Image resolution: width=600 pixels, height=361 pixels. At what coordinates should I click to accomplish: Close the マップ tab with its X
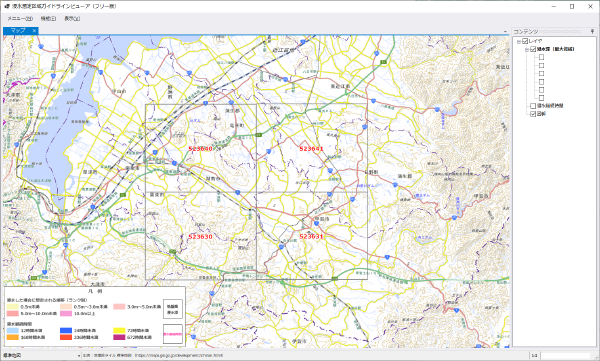tap(34, 31)
